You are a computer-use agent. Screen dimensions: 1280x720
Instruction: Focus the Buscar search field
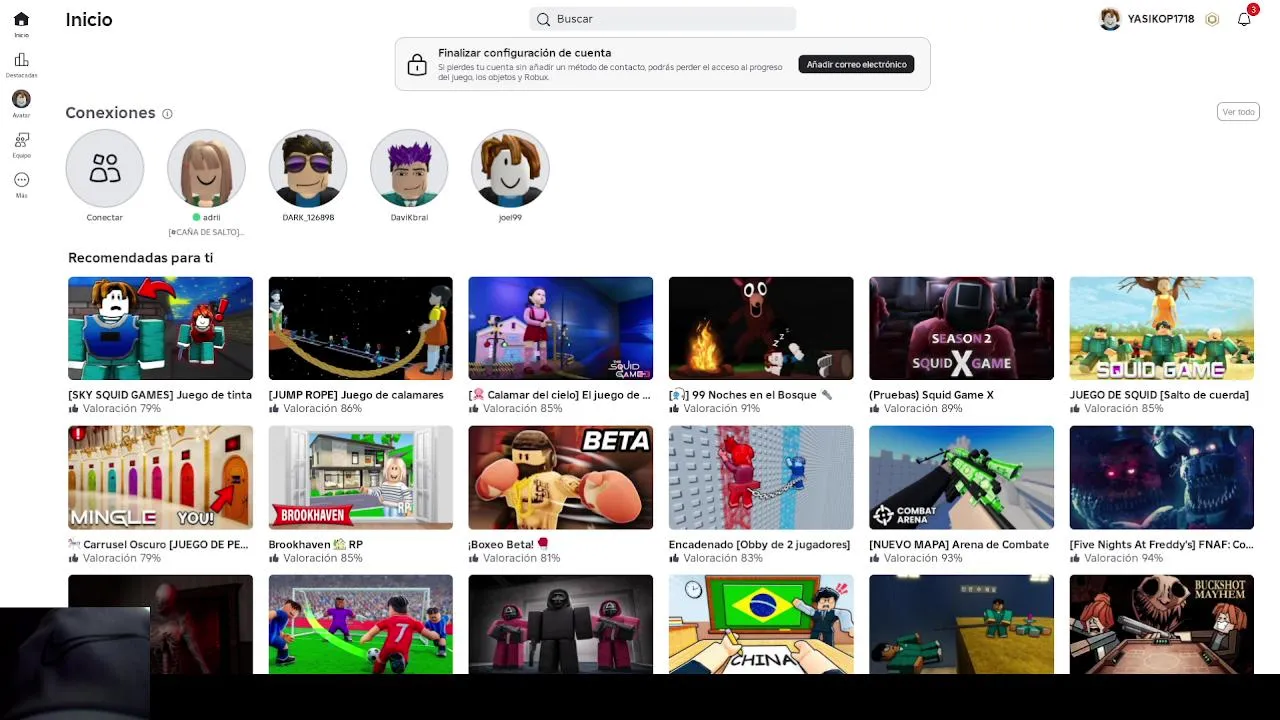(662, 19)
